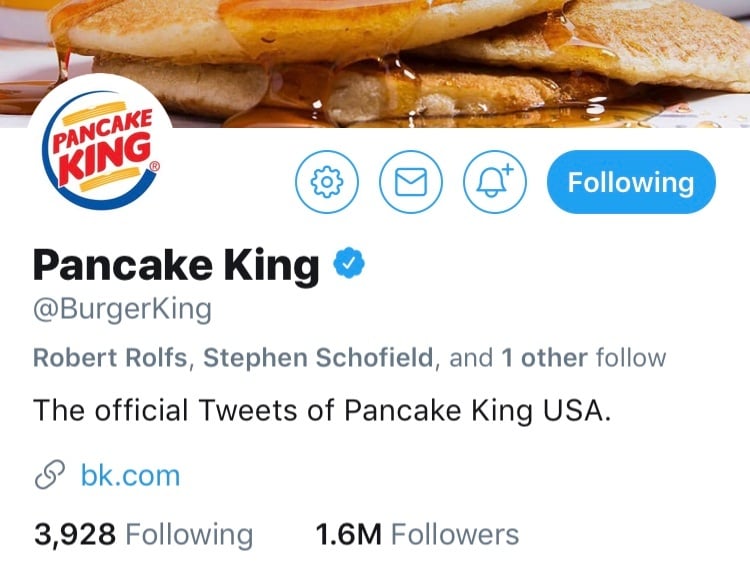Open Stephen Schofield's profile

point(318,358)
